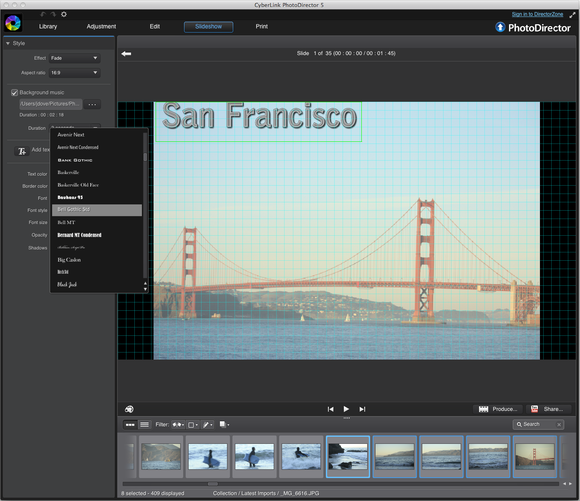
Task: Jump to the previous slide
Action: (331, 409)
